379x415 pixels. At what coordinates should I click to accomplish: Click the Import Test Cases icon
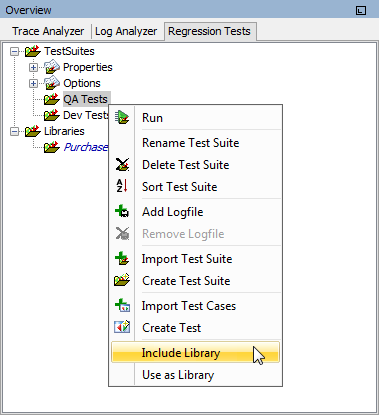[122, 305]
